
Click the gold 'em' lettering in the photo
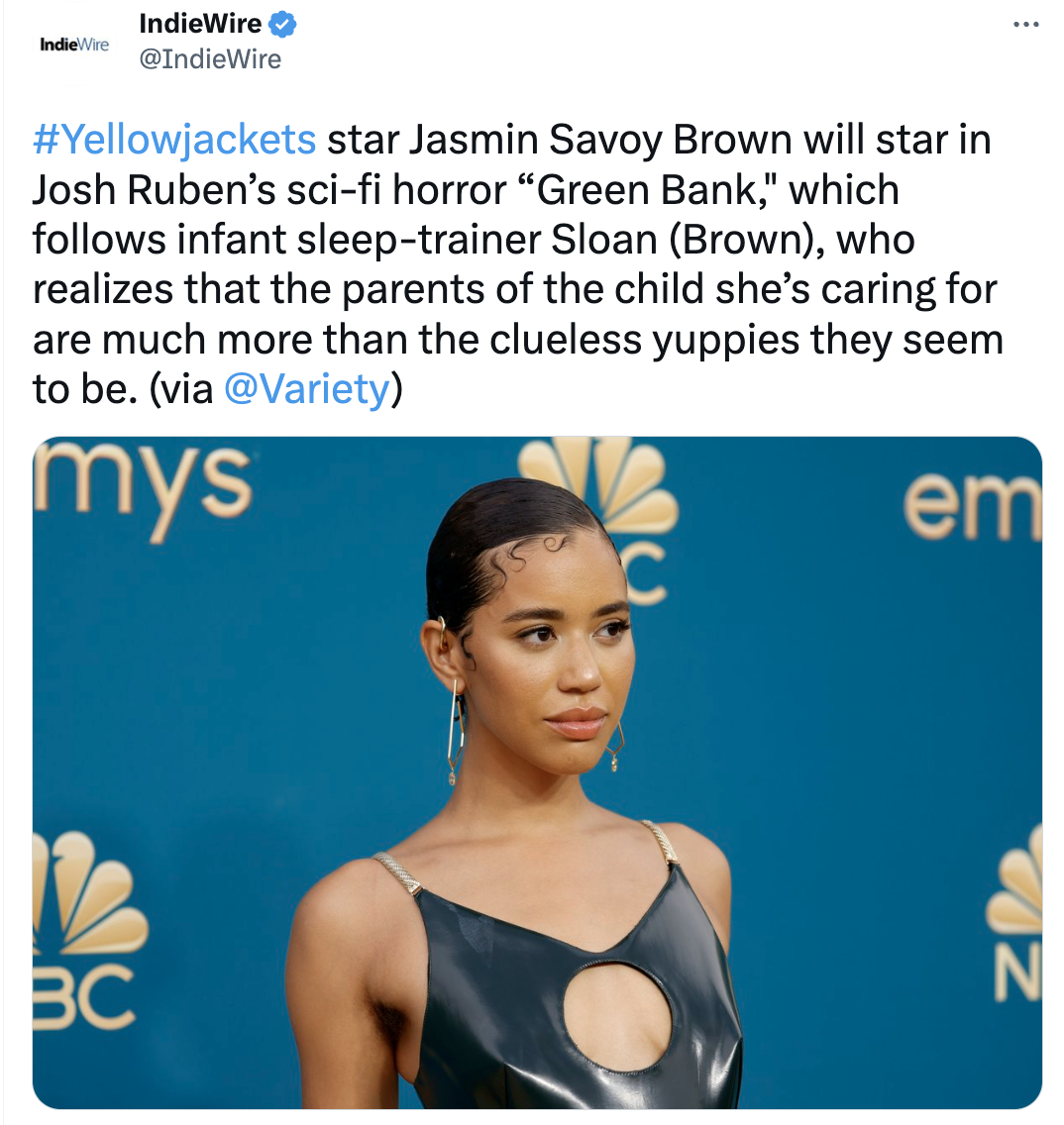click(973, 508)
